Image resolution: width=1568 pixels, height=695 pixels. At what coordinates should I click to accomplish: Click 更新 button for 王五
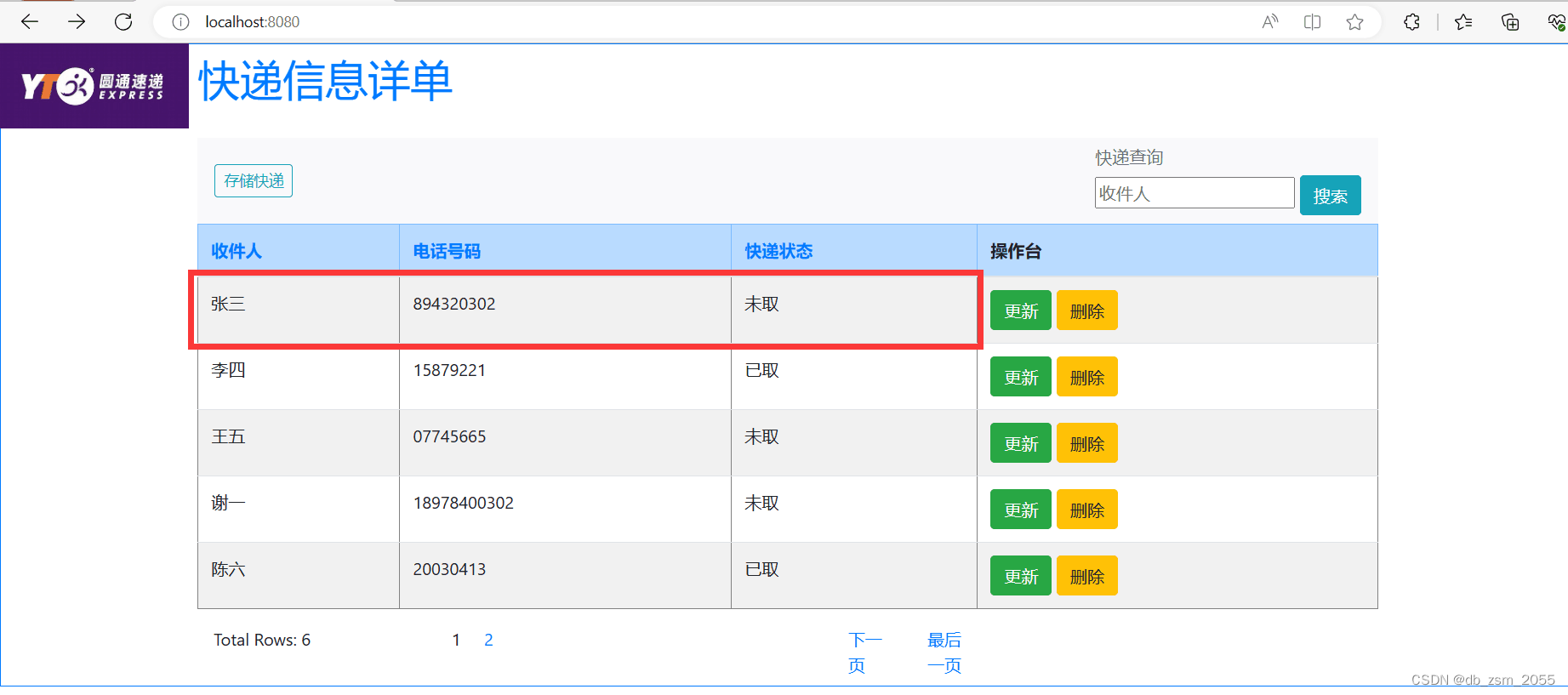click(1021, 443)
